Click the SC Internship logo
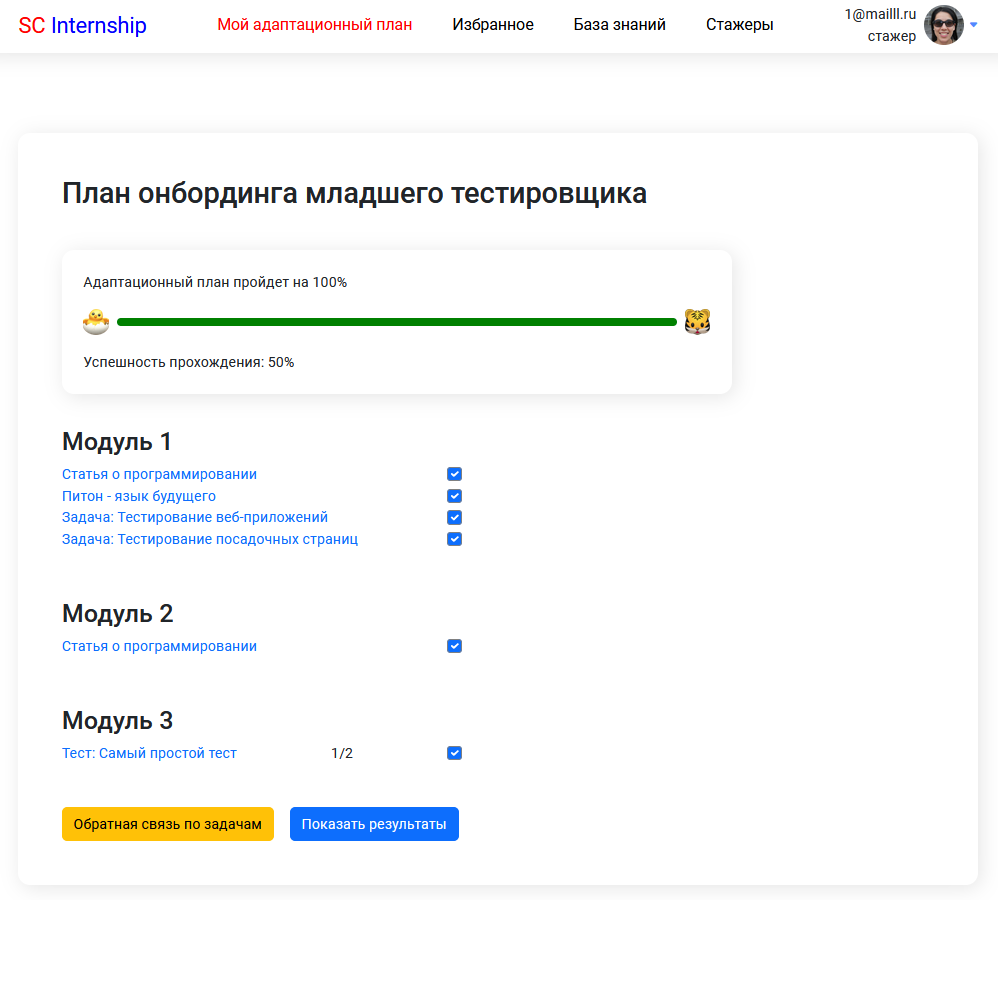998x998 pixels. coord(82,25)
